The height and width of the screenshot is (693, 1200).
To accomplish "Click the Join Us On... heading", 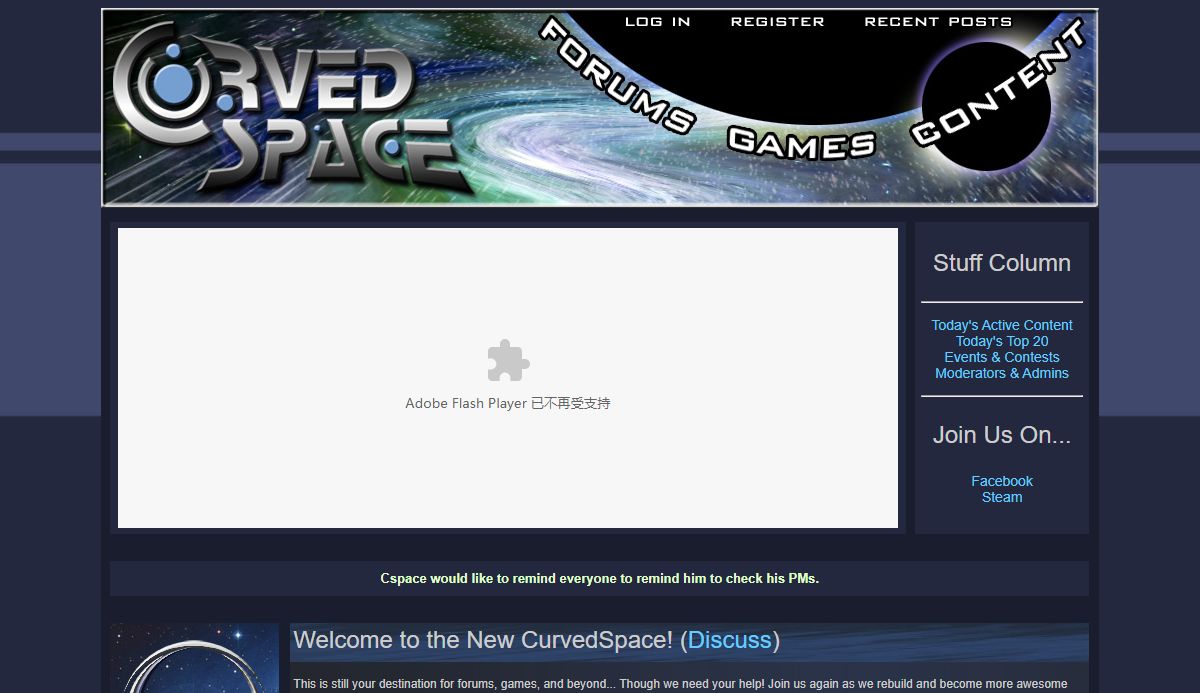I will 1002,435.
